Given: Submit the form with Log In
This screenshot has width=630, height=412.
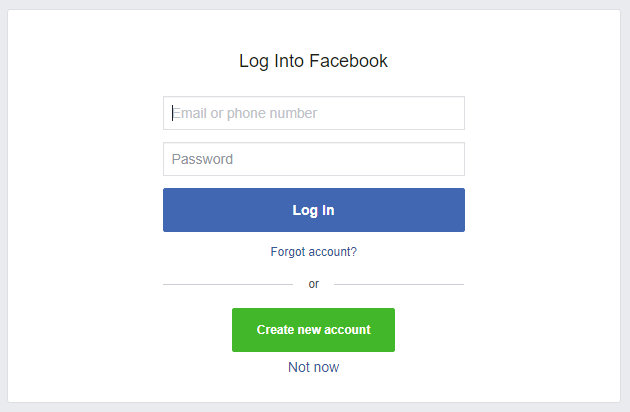Looking at the screenshot, I should coord(314,210).
